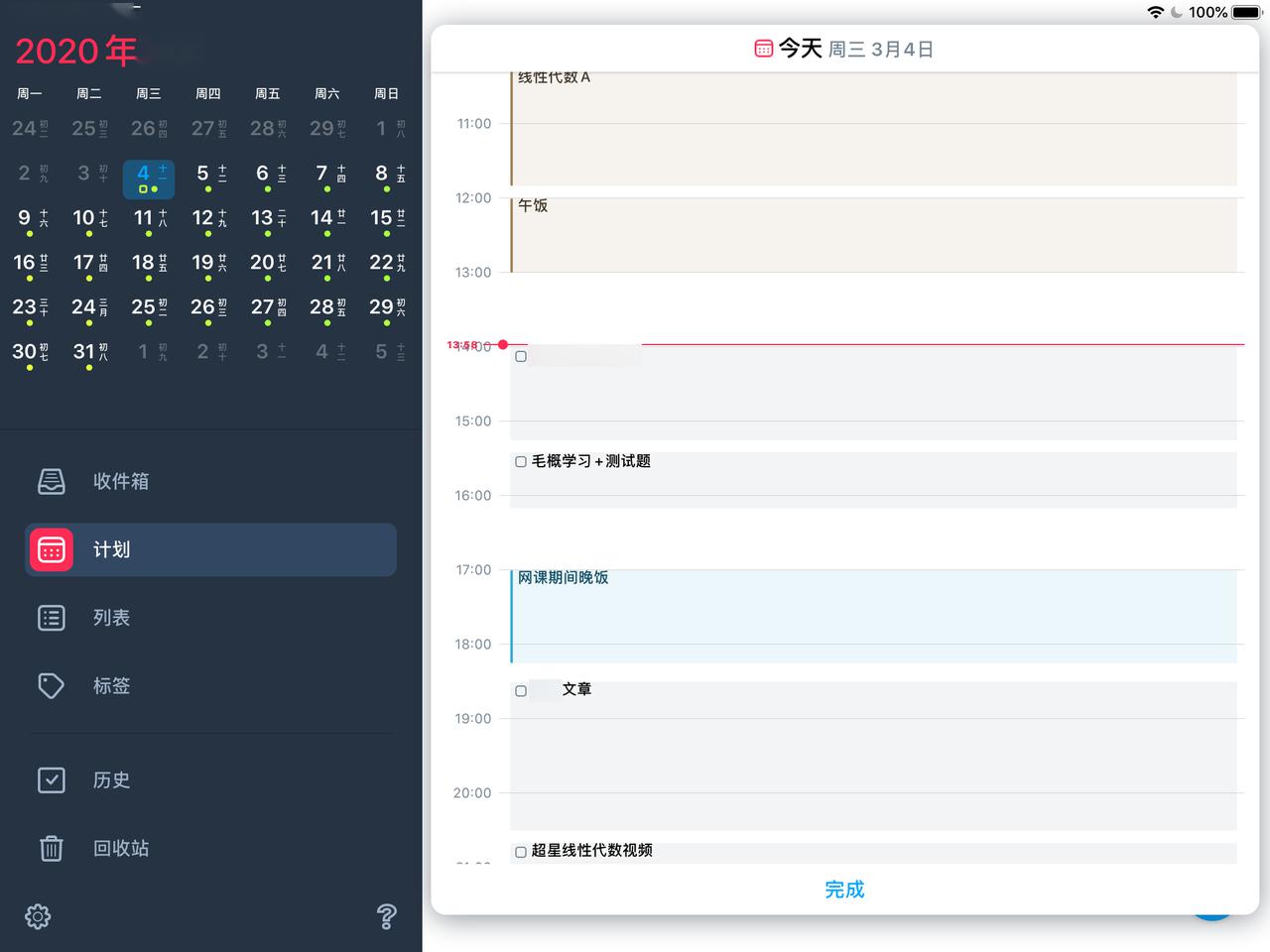Select the 计划 calendar icon

tap(52, 549)
